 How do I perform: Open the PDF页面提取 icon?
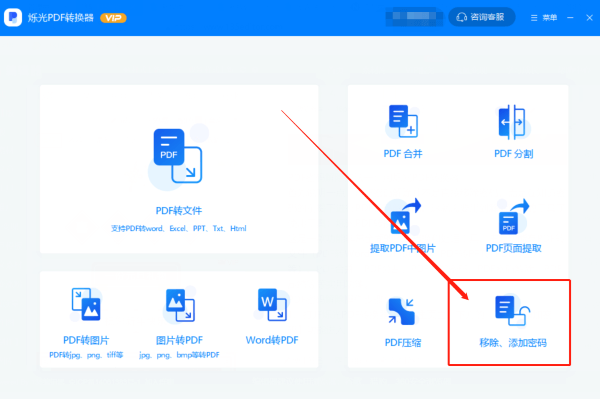514,217
